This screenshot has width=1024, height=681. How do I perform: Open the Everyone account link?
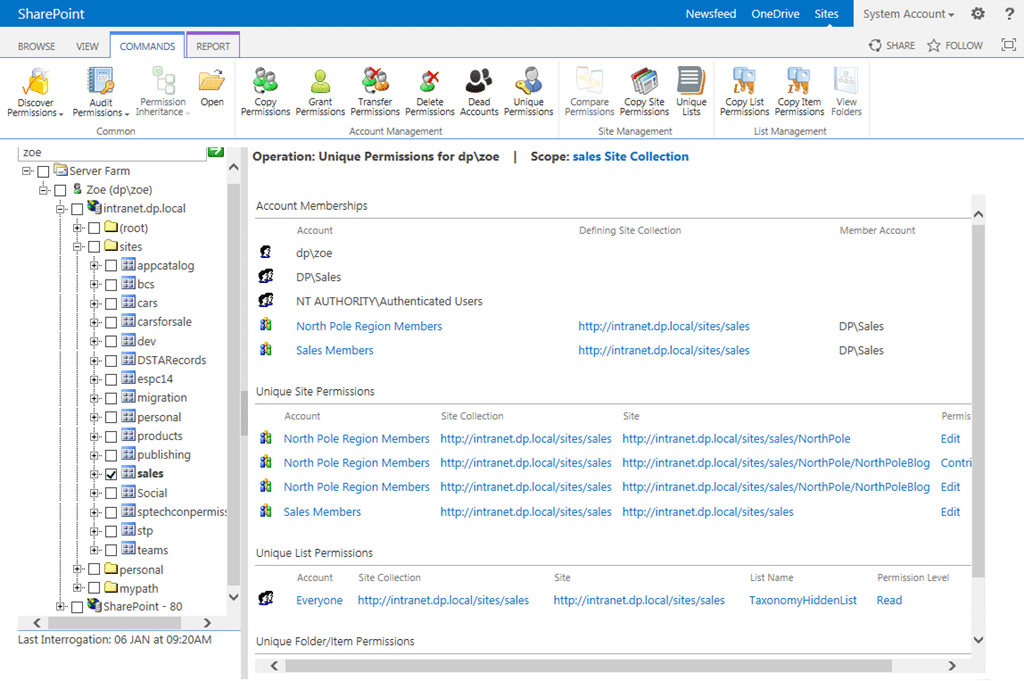click(x=319, y=600)
